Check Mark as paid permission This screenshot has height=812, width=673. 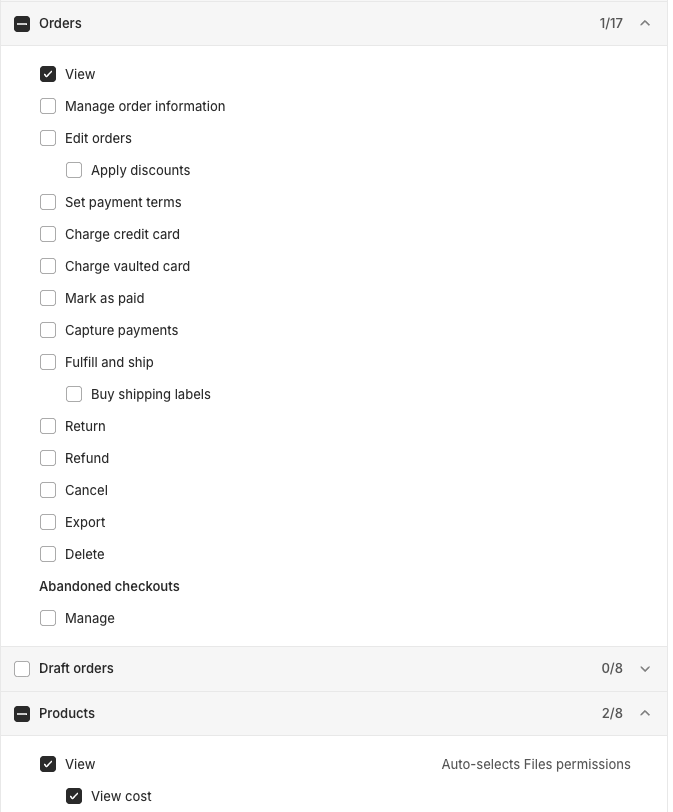[48, 298]
